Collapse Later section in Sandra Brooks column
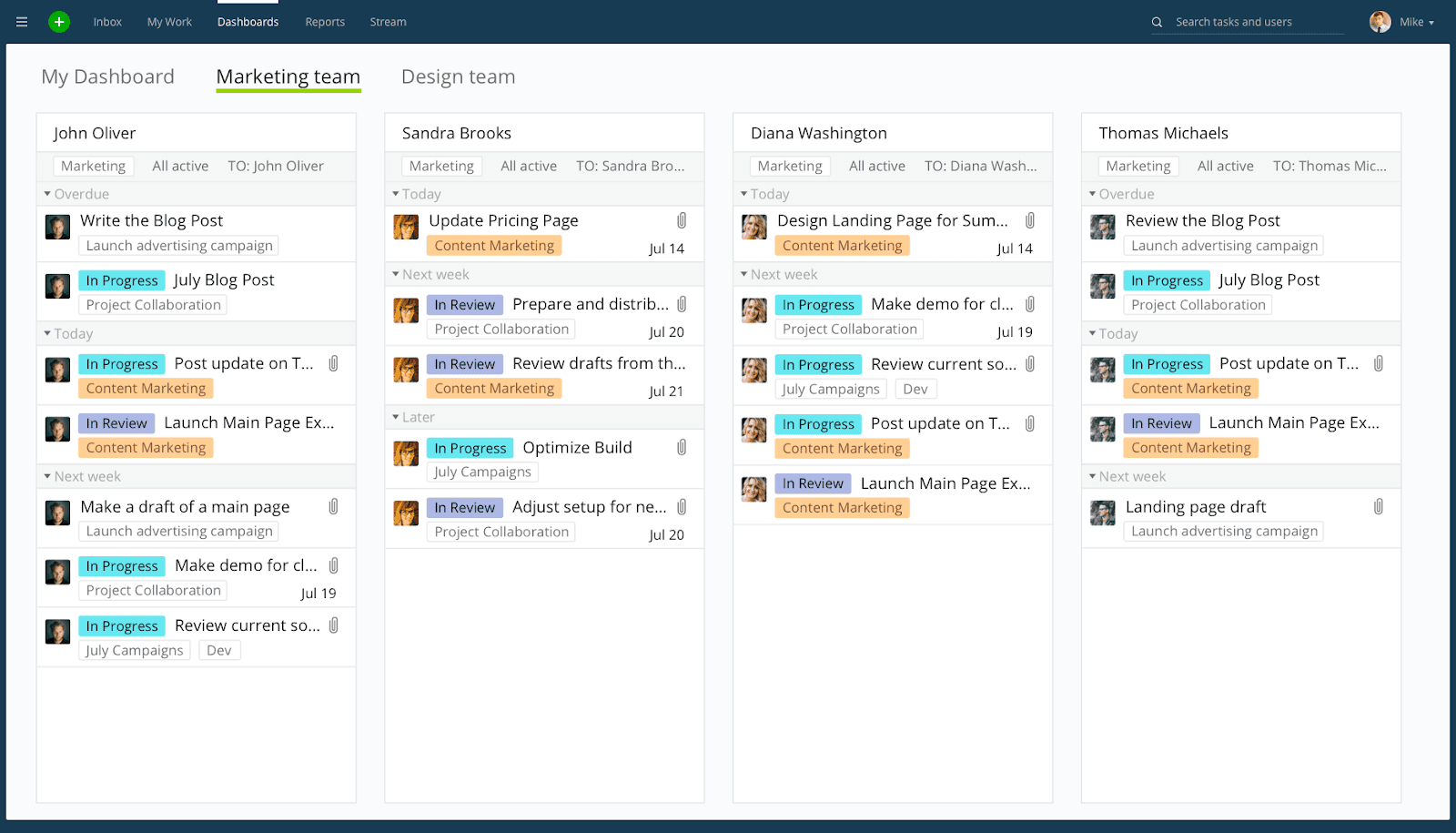This screenshot has width=1456, height=833. pos(396,417)
